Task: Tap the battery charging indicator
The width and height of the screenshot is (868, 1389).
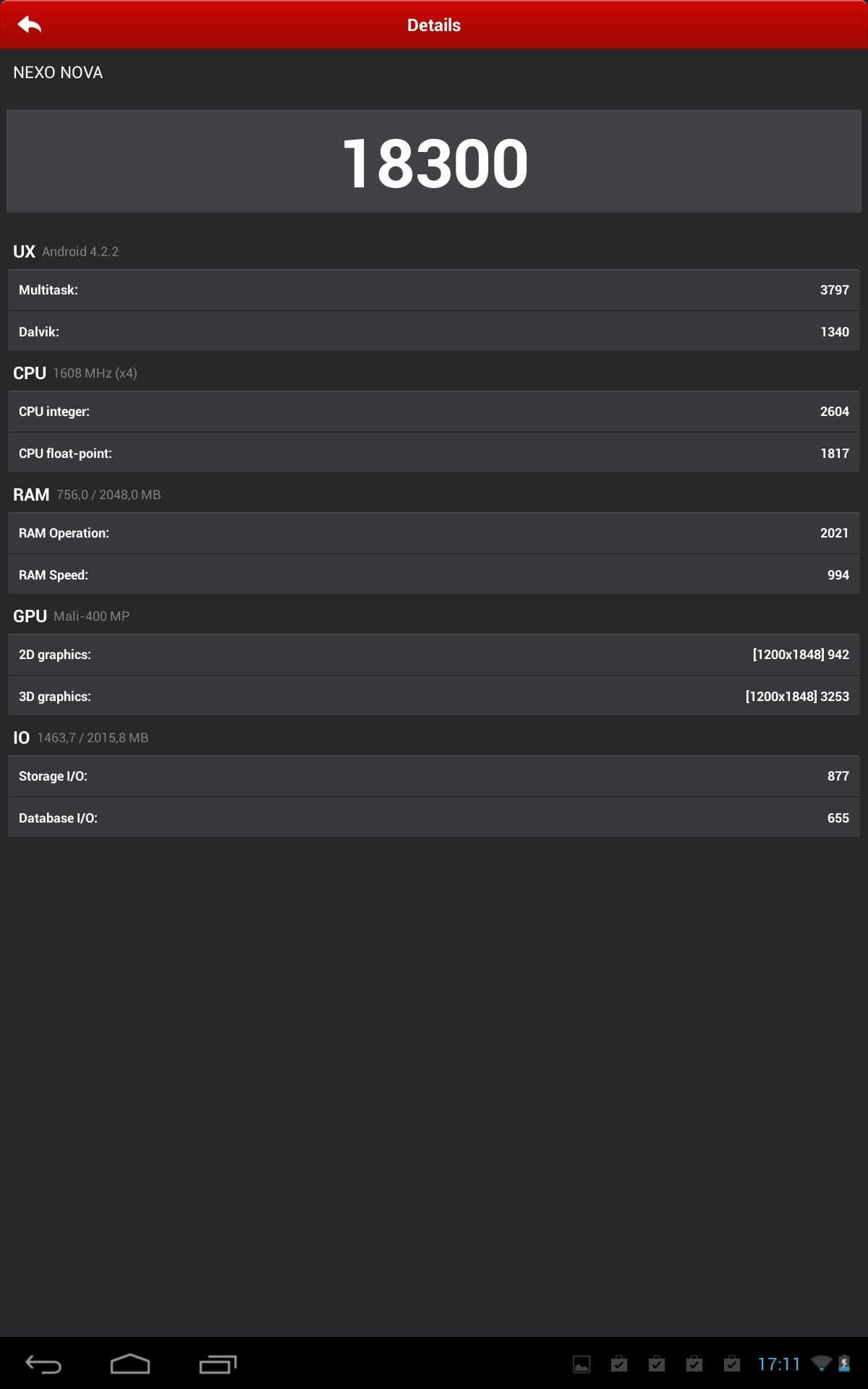Action: (x=844, y=1364)
